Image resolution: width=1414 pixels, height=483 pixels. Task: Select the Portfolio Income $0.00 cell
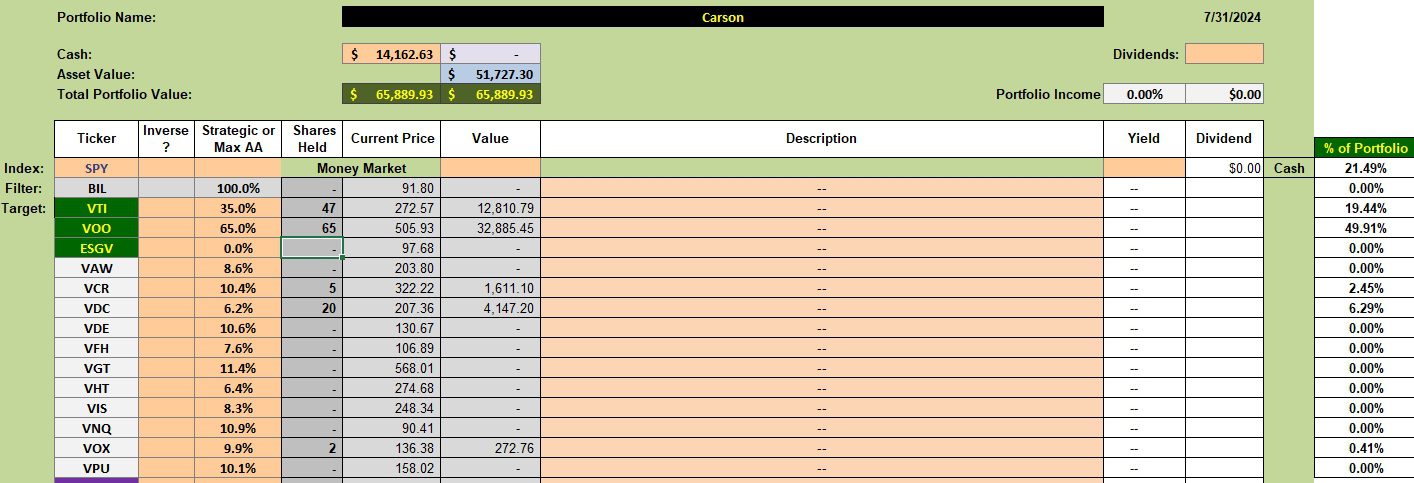tap(1224, 94)
